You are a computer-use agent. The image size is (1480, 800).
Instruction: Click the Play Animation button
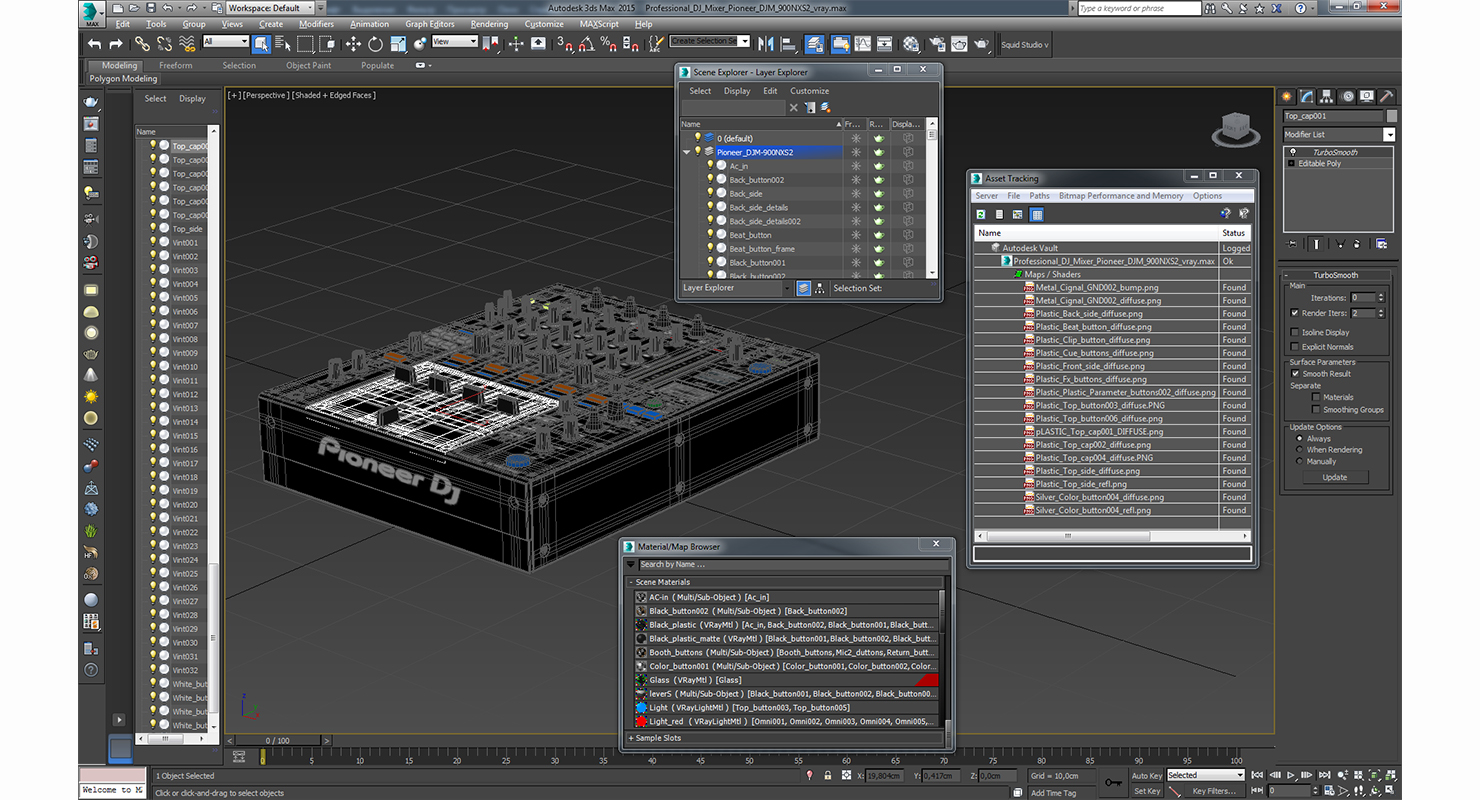pos(1291,775)
